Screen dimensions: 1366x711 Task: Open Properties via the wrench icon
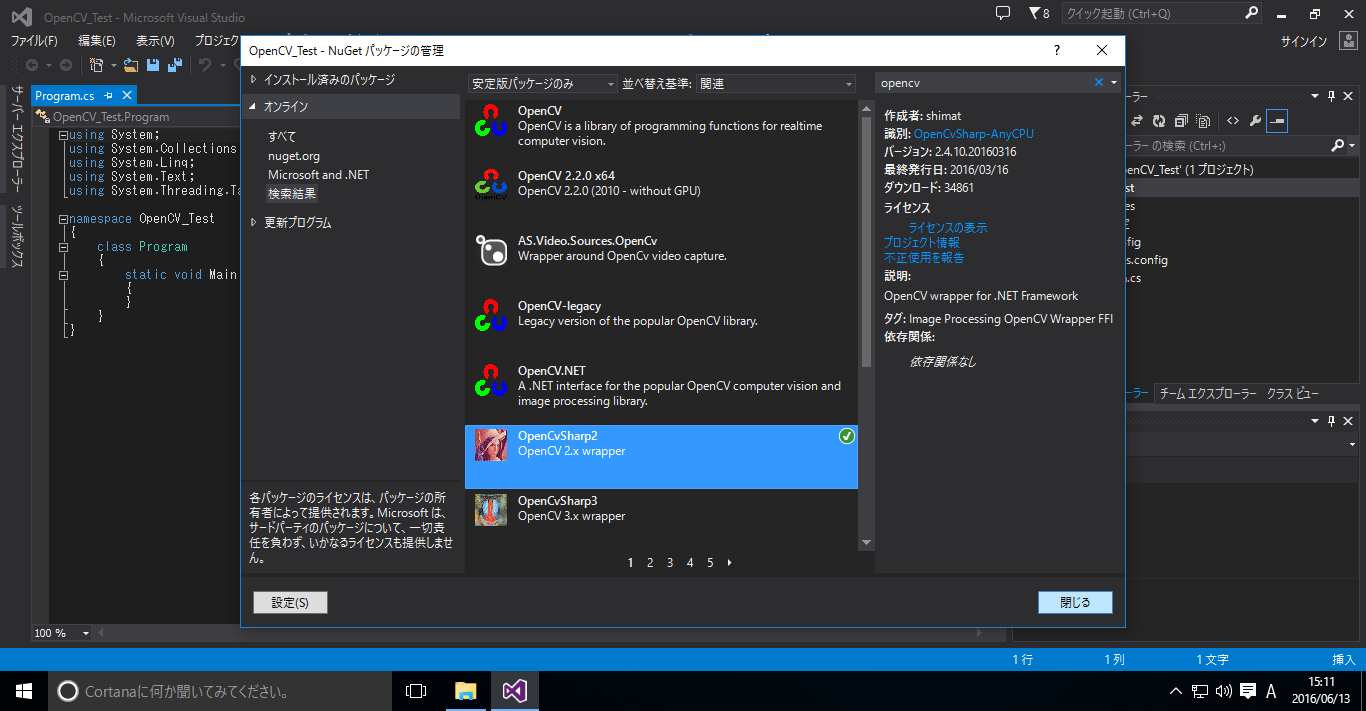[1255, 121]
